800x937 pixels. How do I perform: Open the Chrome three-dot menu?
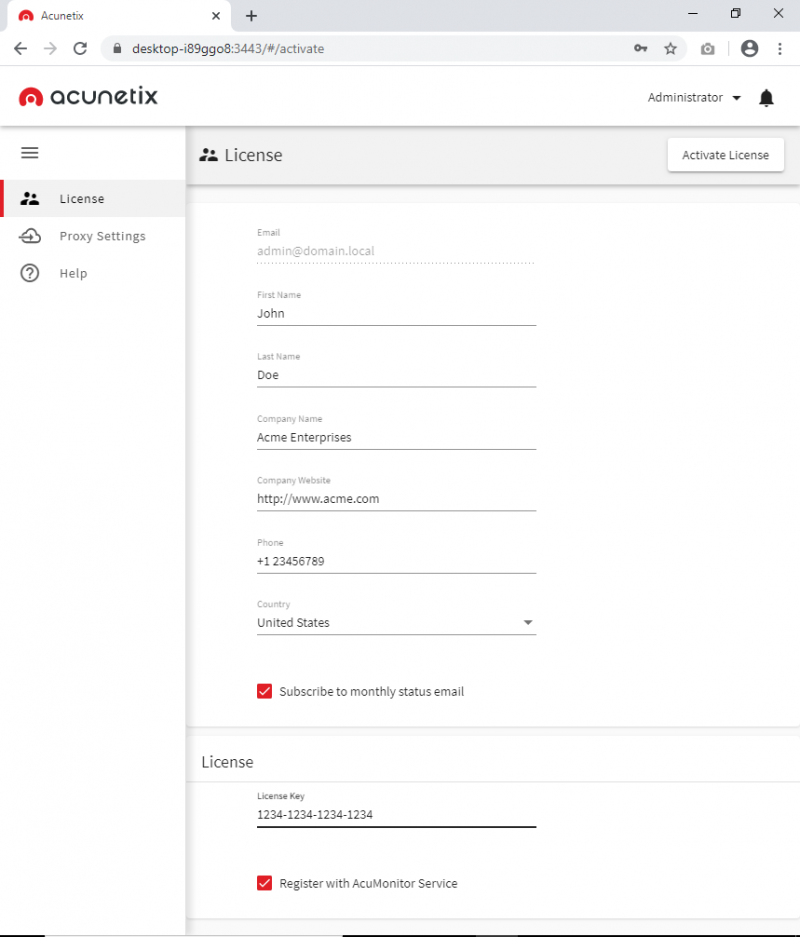(x=780, y=48)
